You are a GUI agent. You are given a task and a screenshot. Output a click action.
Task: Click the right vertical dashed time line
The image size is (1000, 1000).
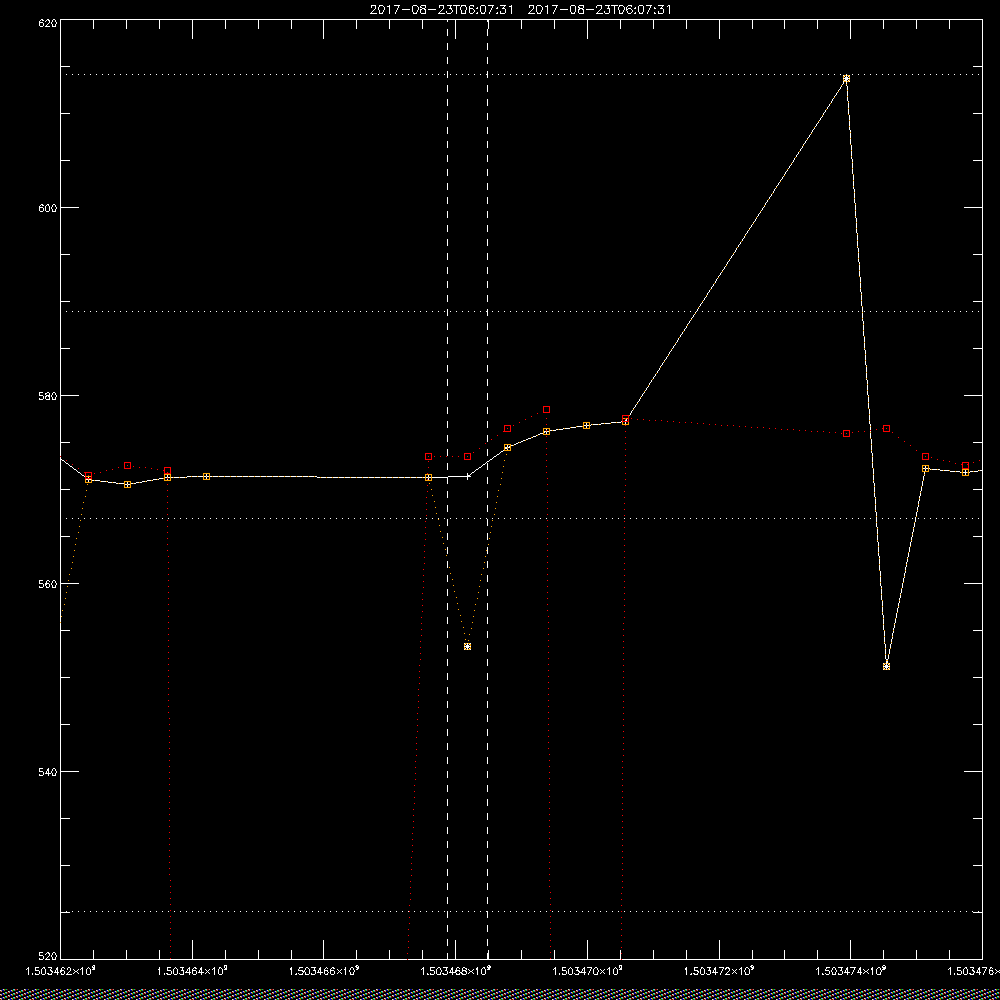(488, 488)
